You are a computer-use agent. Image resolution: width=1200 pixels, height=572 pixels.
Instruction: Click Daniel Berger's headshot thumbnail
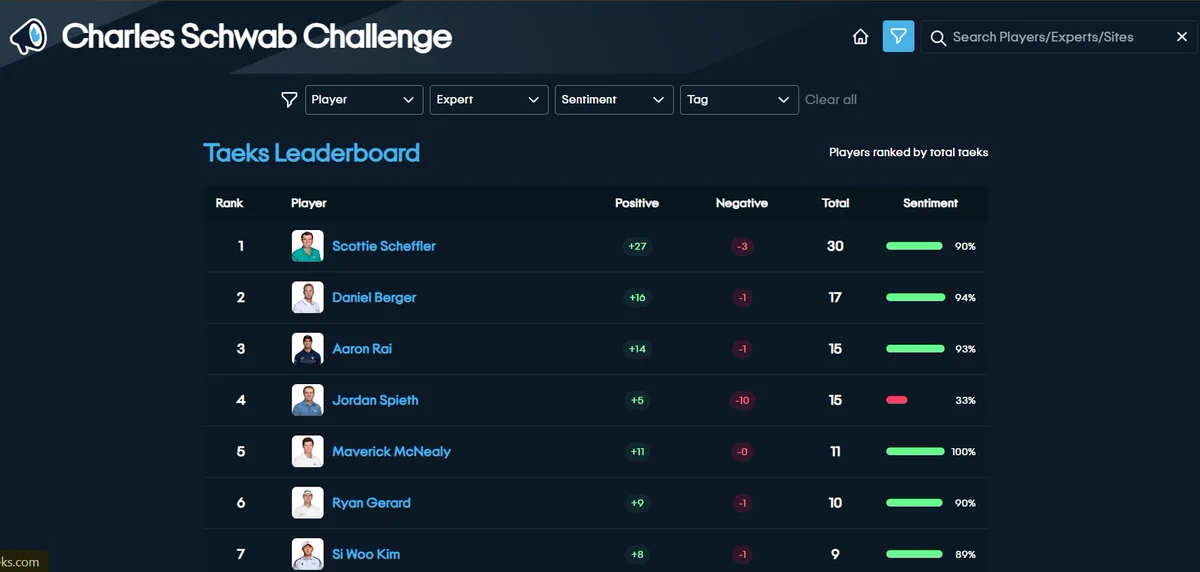tap(308, 298)
